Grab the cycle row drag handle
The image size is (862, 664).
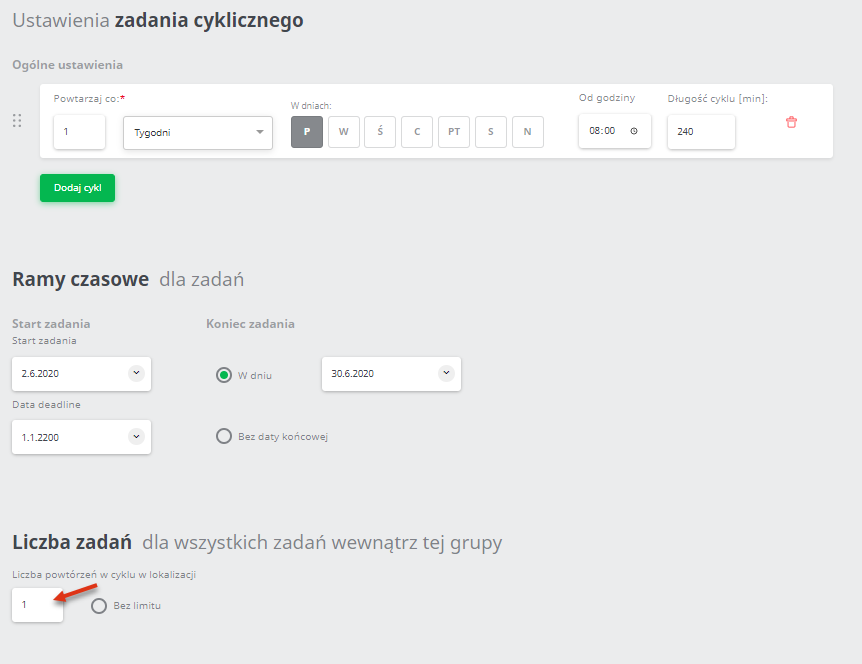[x=17, y=120]
